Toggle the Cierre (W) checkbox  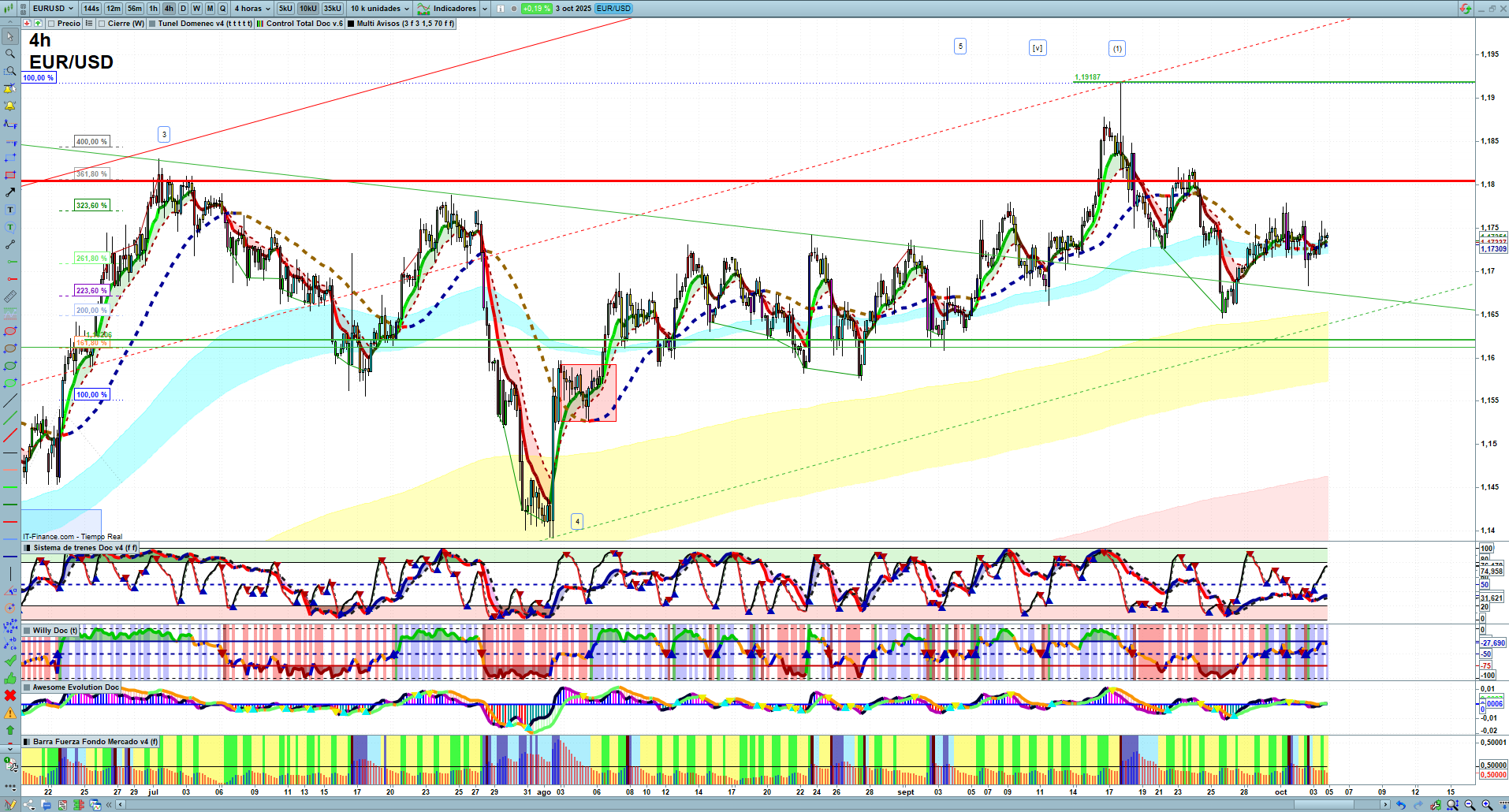coord(102,24)
